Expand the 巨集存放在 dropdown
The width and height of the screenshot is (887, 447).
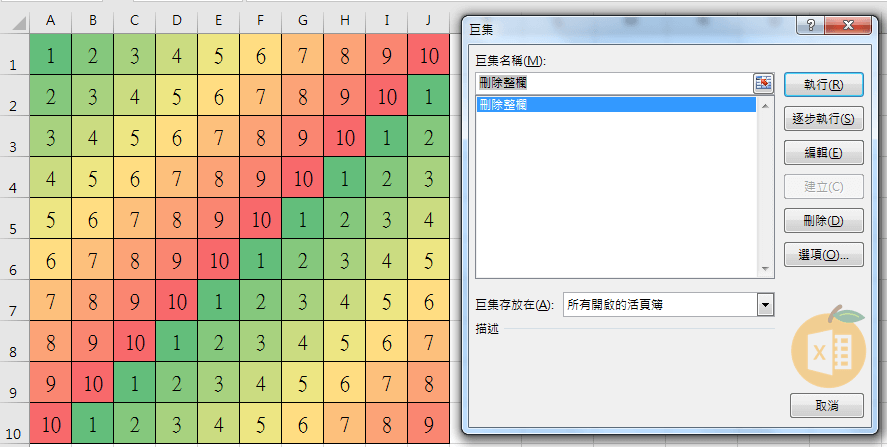tap(765, 304)
